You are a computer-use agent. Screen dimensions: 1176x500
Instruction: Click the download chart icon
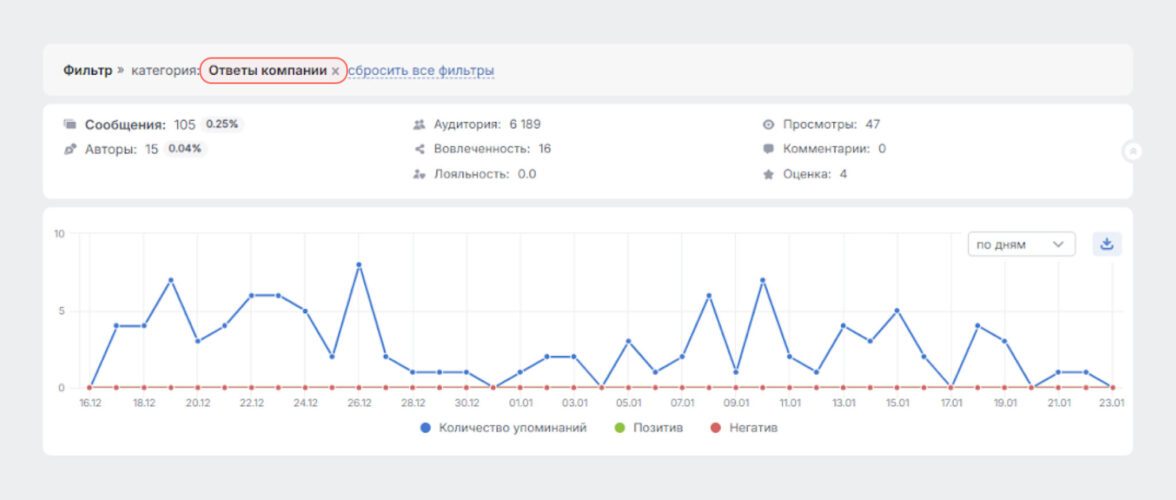tap(1106, 244)
